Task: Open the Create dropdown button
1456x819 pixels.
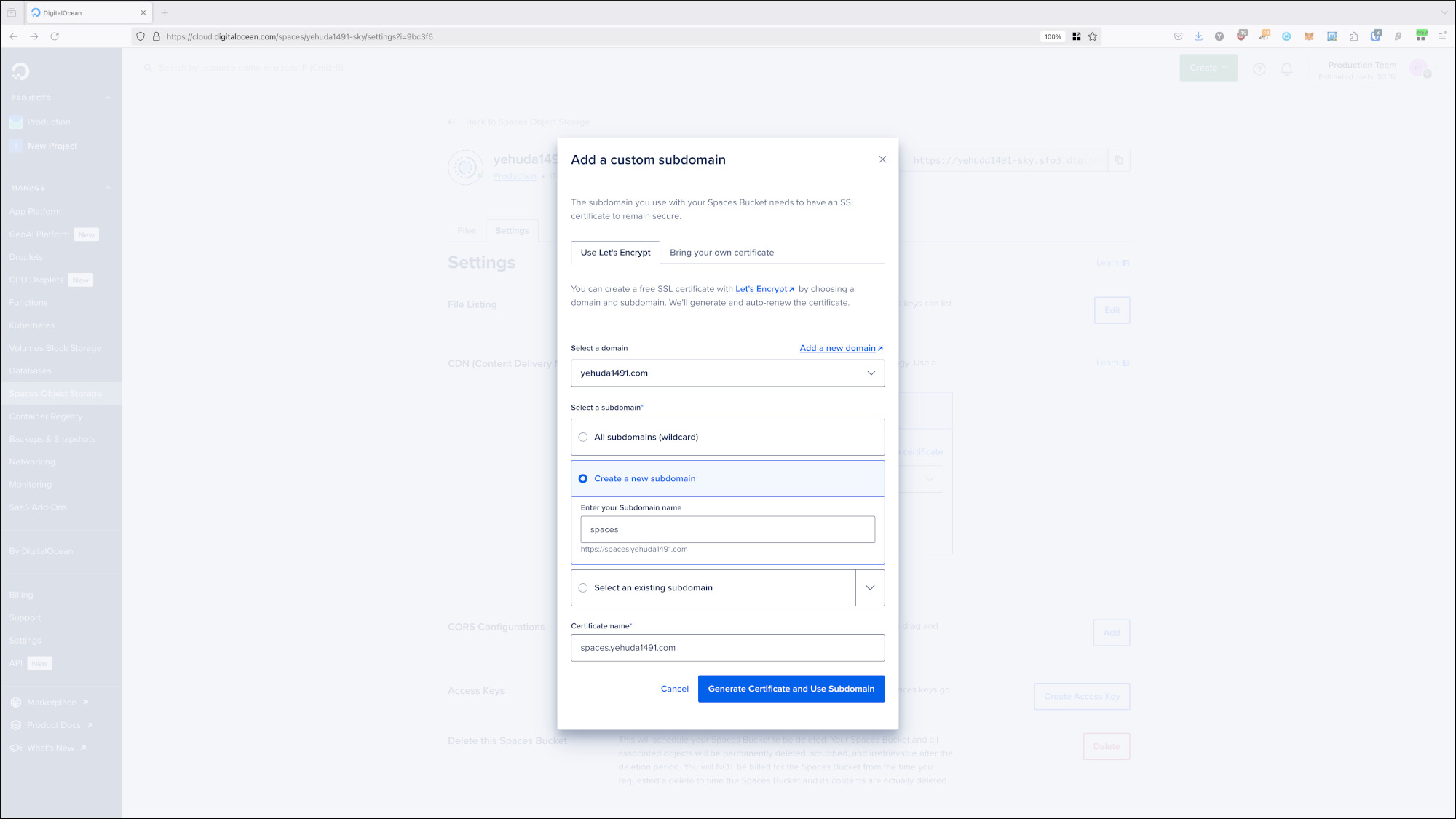Action: [1208, 68]
